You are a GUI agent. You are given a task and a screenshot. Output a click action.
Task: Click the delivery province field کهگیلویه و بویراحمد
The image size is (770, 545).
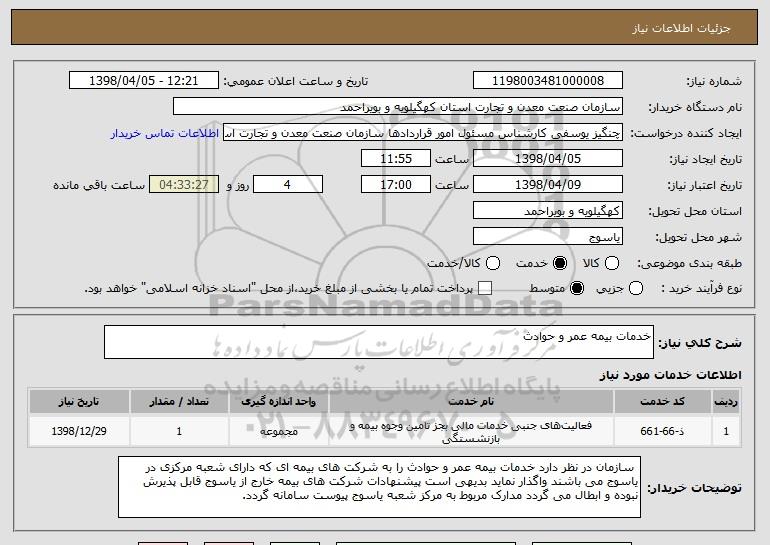(x=548, y=211)
